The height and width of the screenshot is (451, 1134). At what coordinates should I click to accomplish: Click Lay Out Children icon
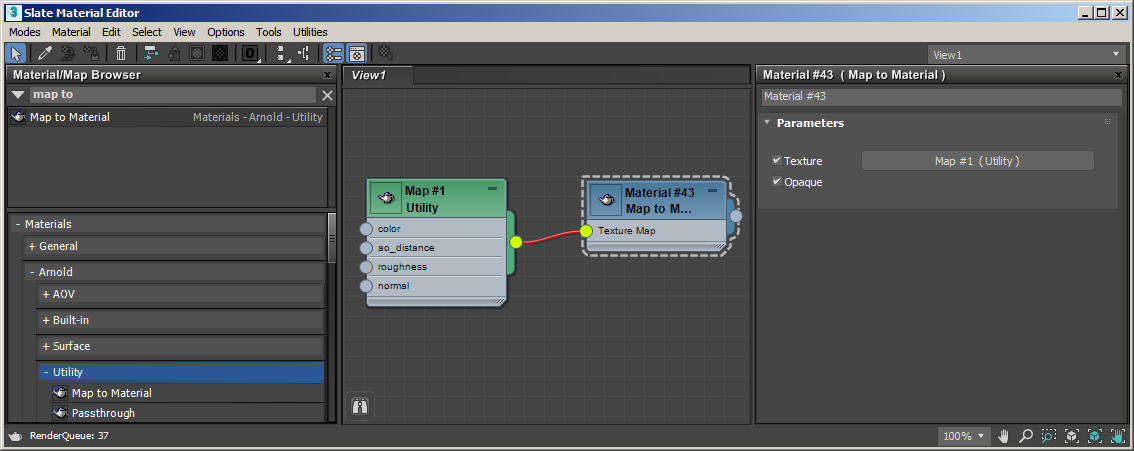click(304, 53)
